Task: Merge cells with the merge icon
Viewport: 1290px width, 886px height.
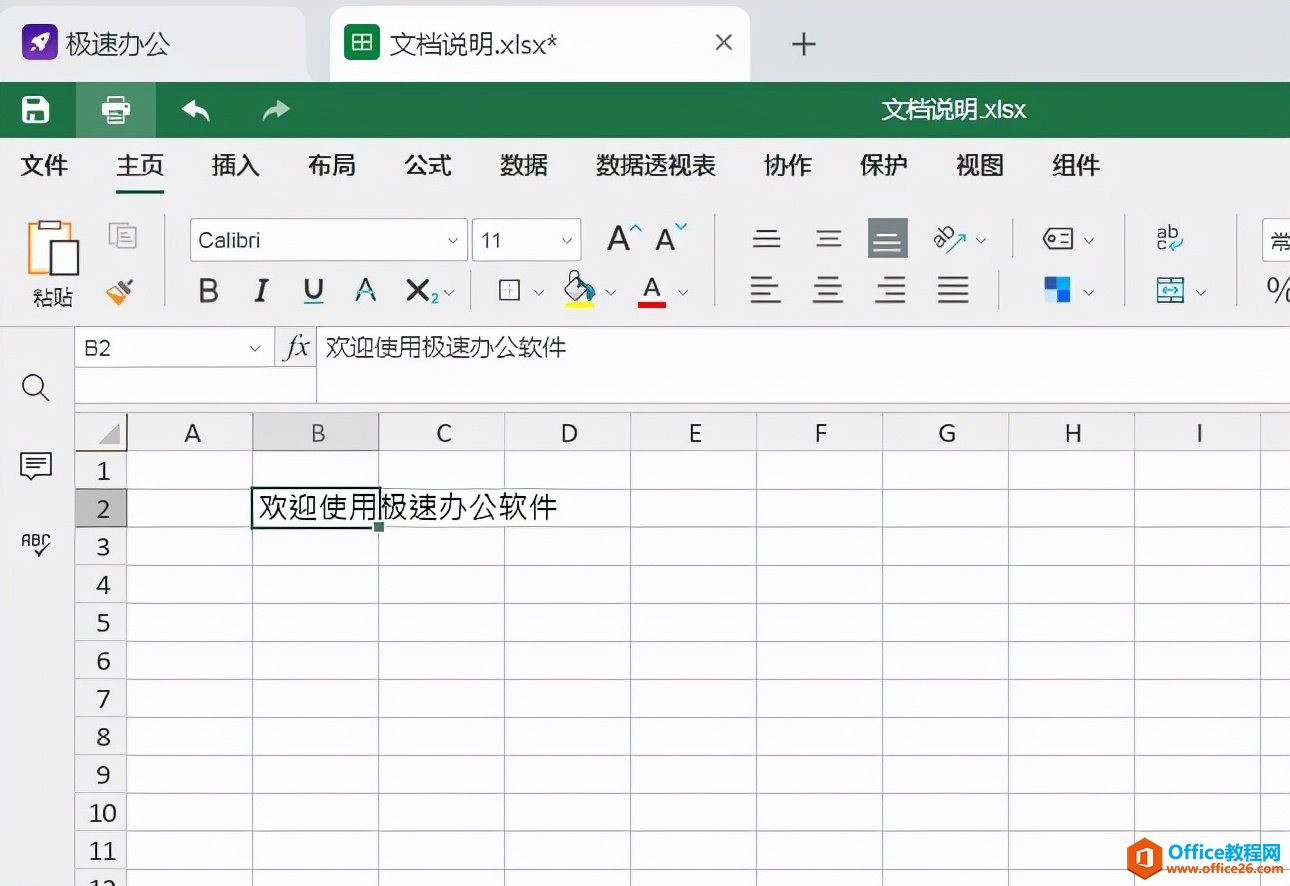Action: pyautogui.click(x=1170, y=291)
